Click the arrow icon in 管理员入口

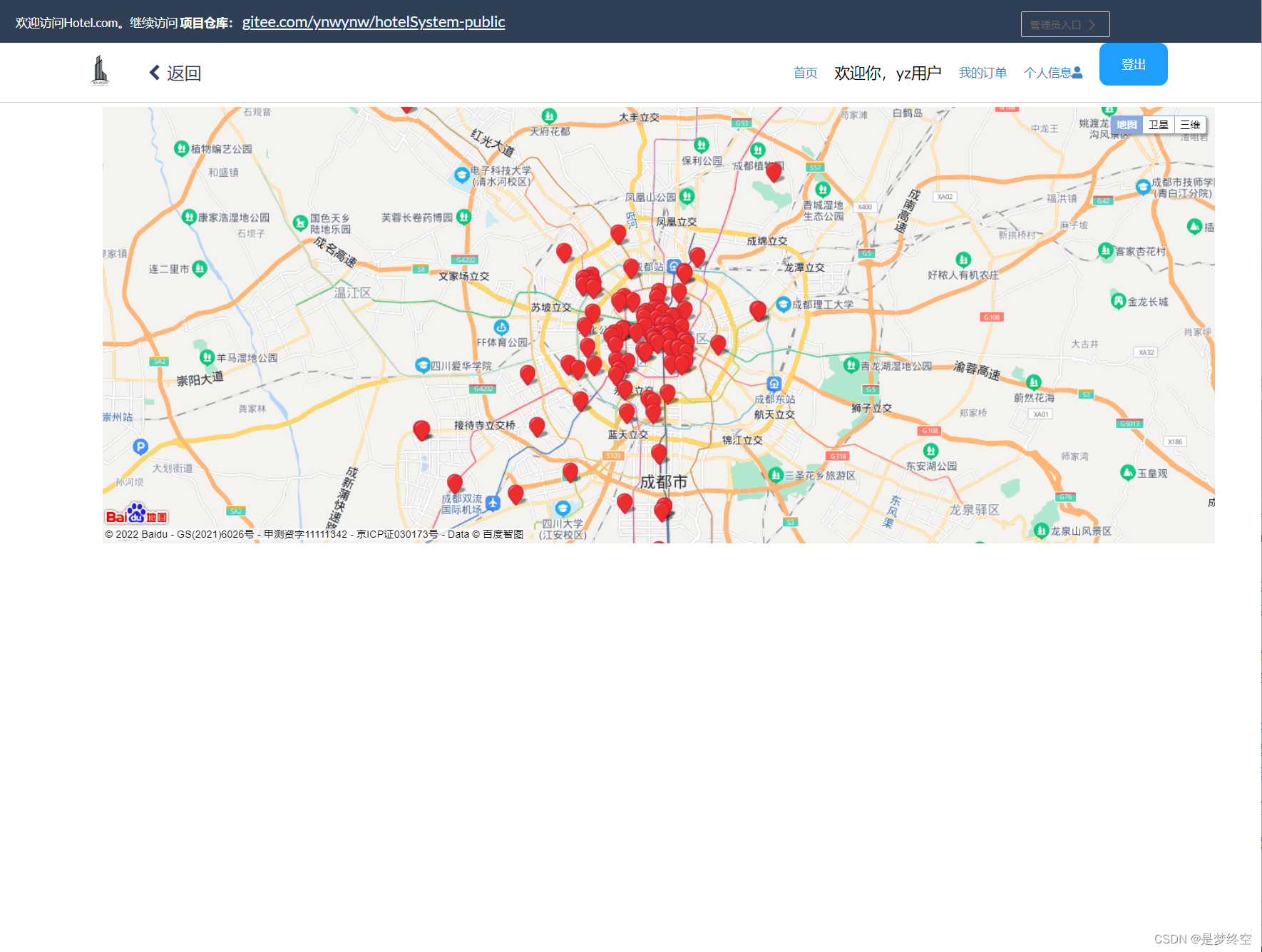[x=1092, y=24]
